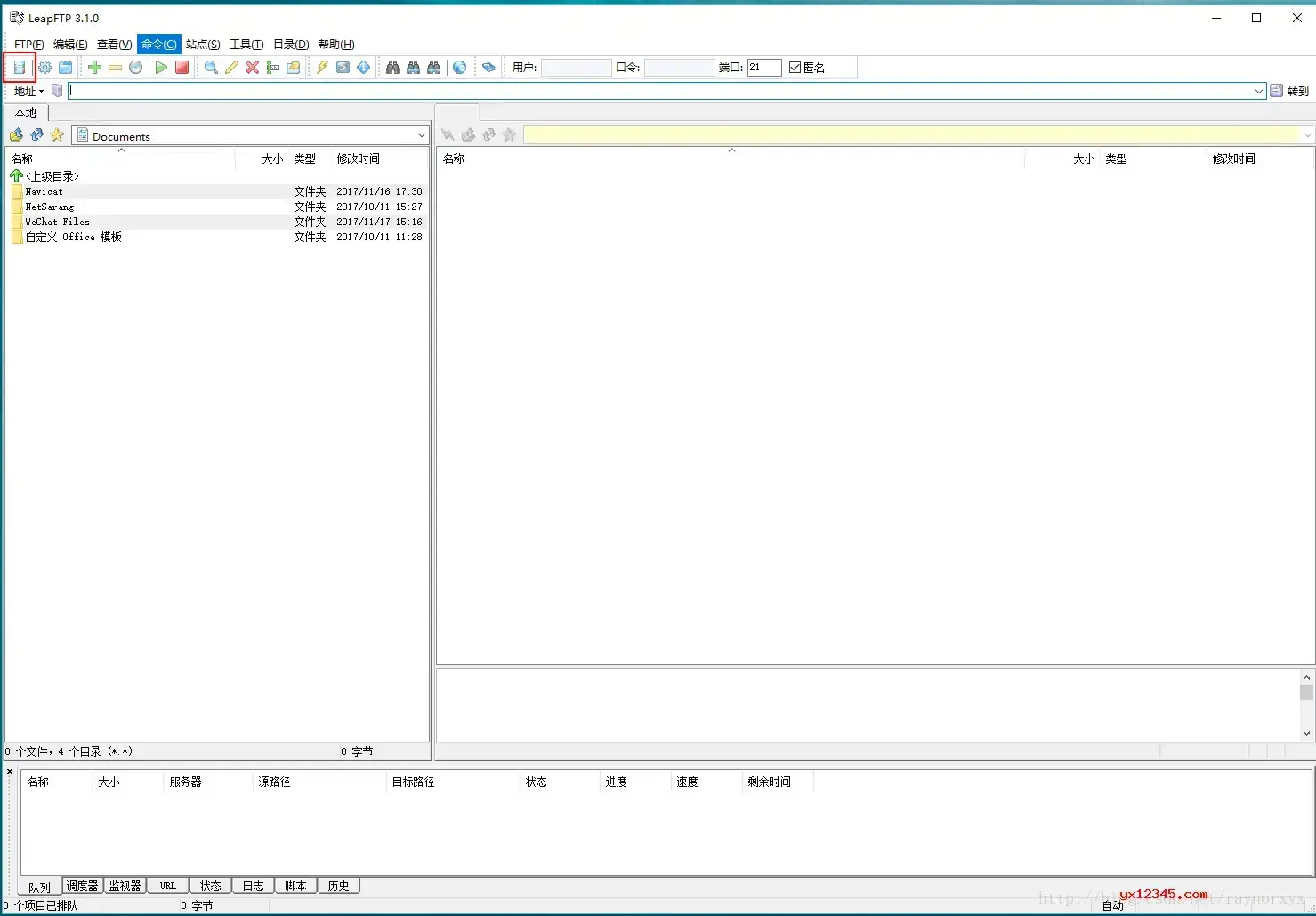1316x916 pixels.
Task: Open the 站点(S) menu
Action: (203, 45)
